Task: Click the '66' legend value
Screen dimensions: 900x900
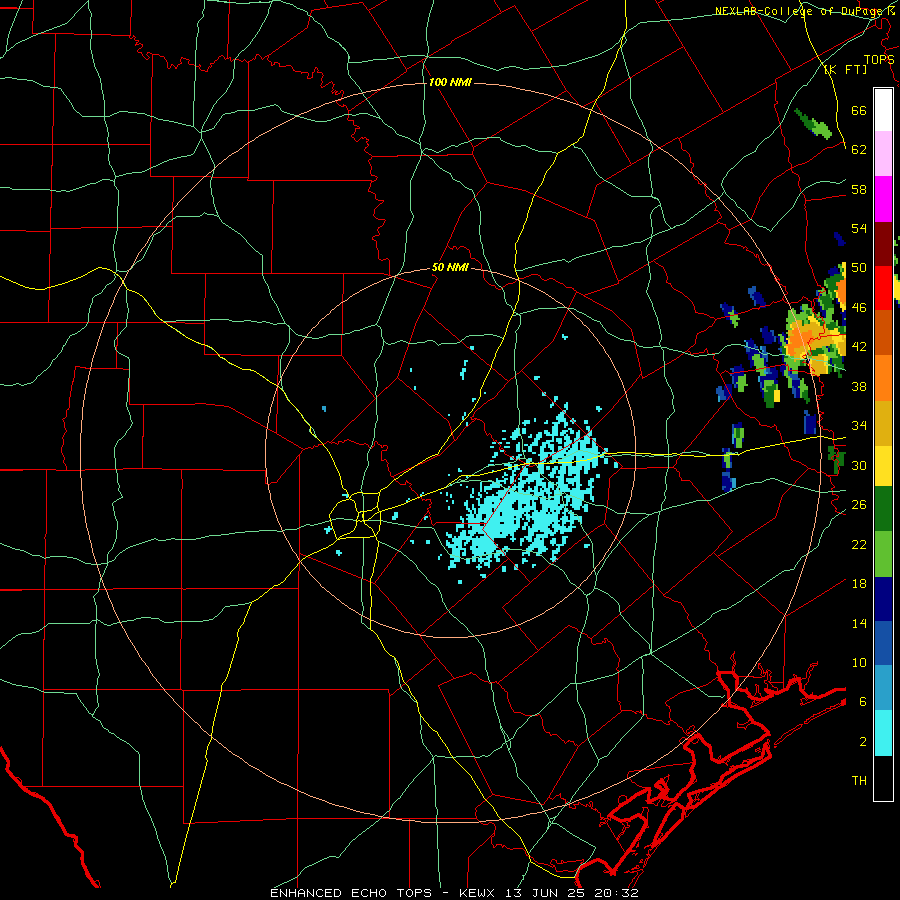Action: pyautogui.click(x=859, y=111)
